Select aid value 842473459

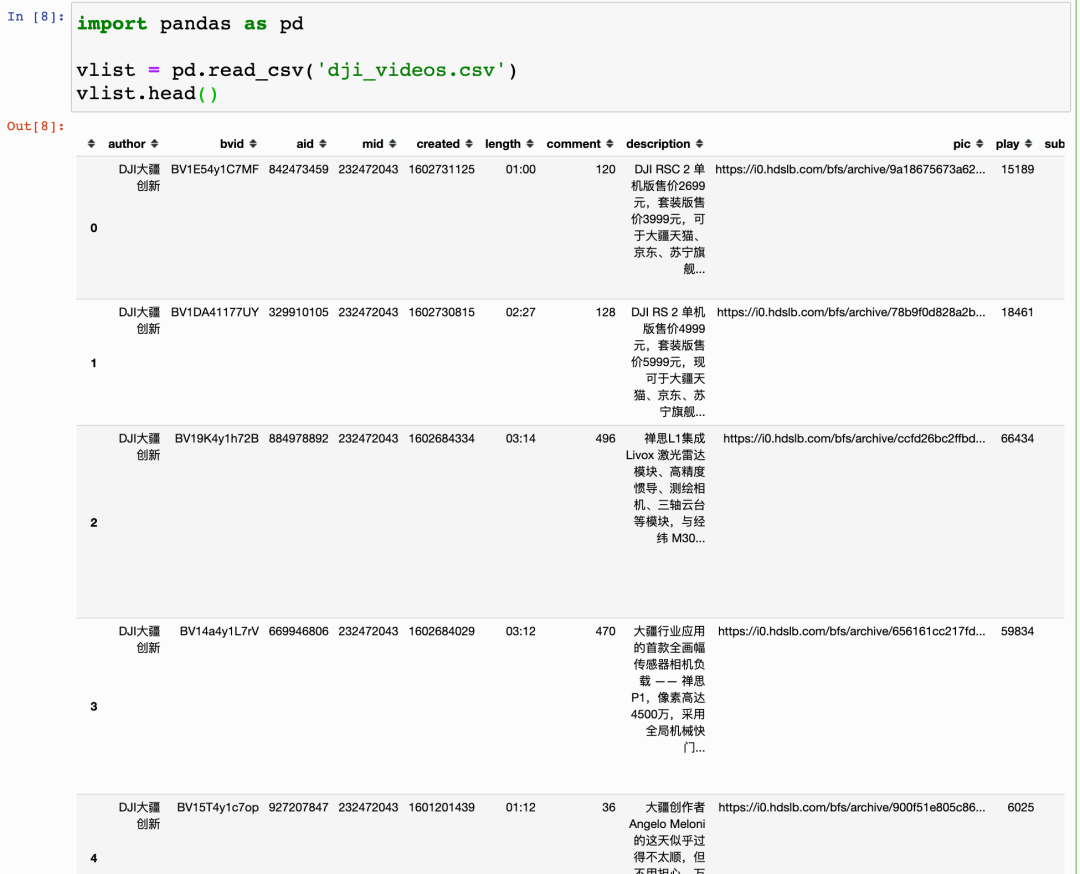tap(298, 169)
